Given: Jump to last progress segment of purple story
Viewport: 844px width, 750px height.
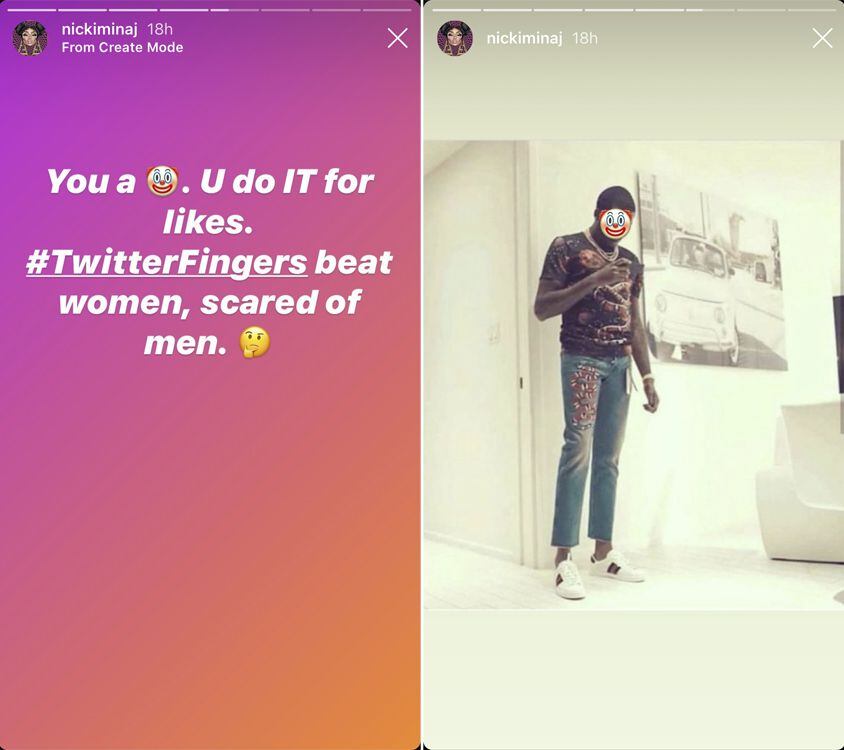Looking at the screenshot, I should coord(387,10).
